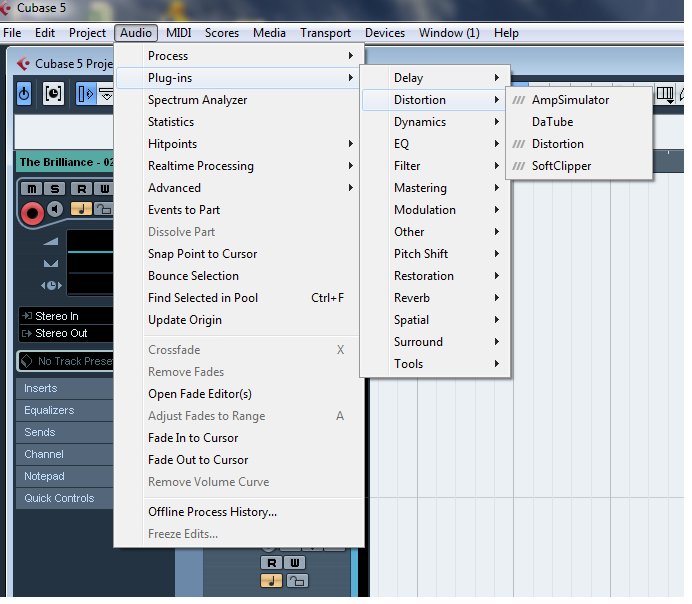Click the monitor speaker icon in the inspector
Image resolution: width=692 pixels, height=604 pixels.
pos(55,209)
